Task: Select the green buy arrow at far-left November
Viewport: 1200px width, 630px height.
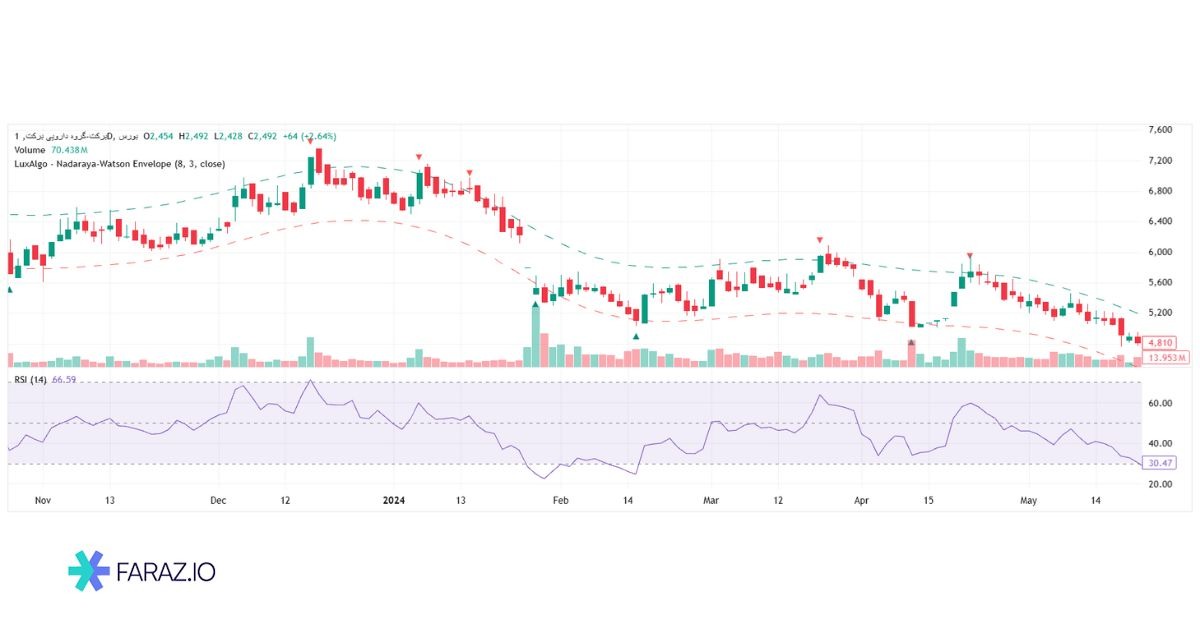Action: point(10,289)
